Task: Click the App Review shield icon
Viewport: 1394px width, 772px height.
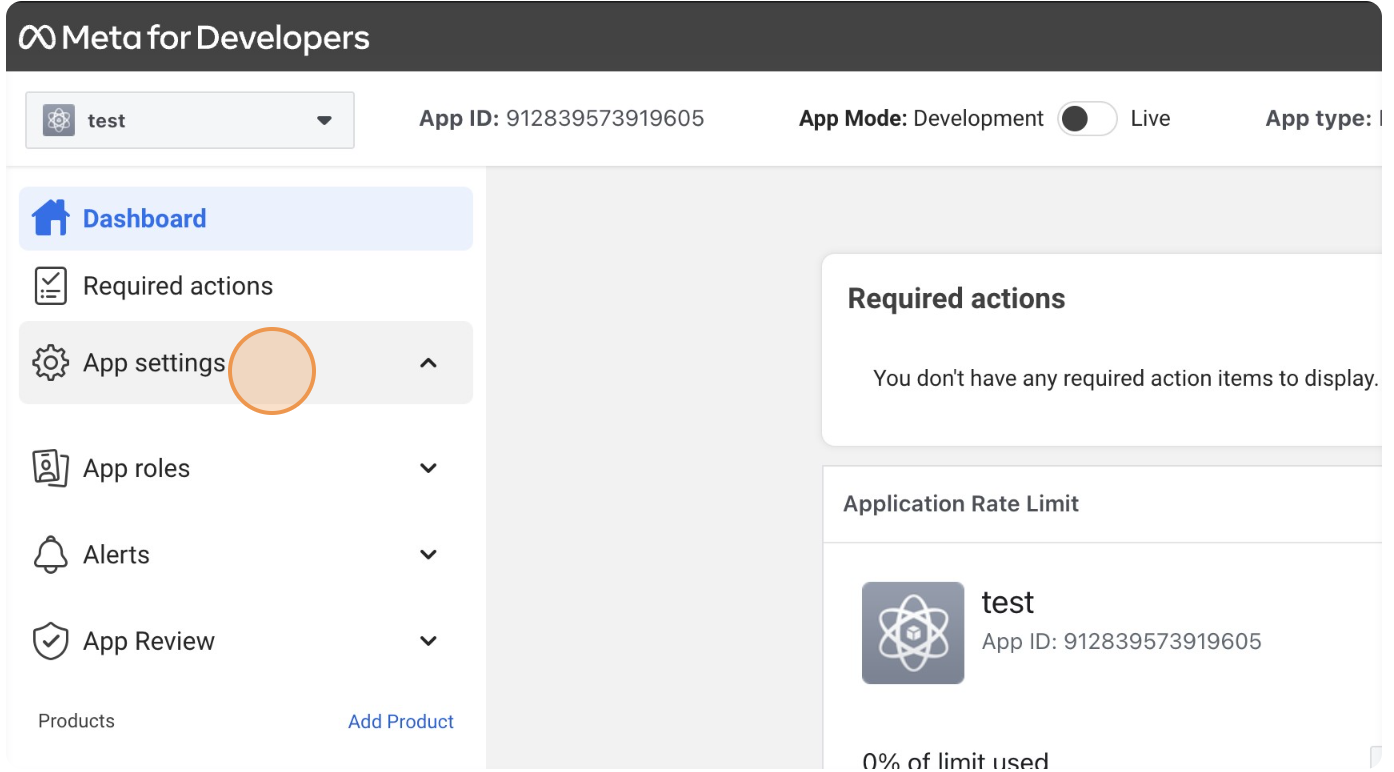Action: [x=50, y=641]
